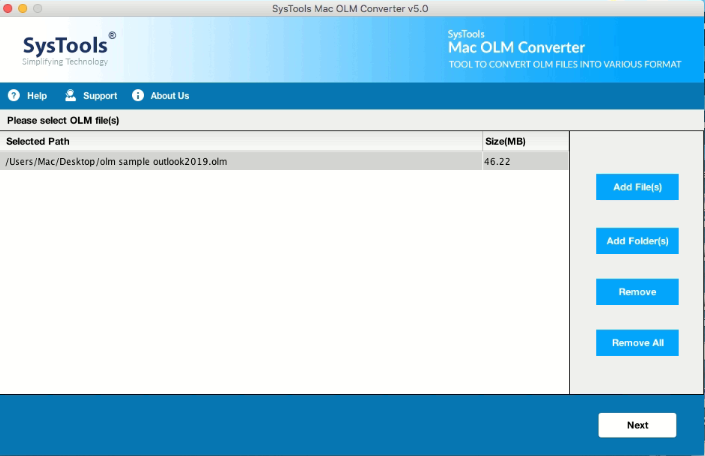This screenshot has height=456, width=705.
Task: Click the 'Please select OLM file(s)' label
Action: pos(63,121)
